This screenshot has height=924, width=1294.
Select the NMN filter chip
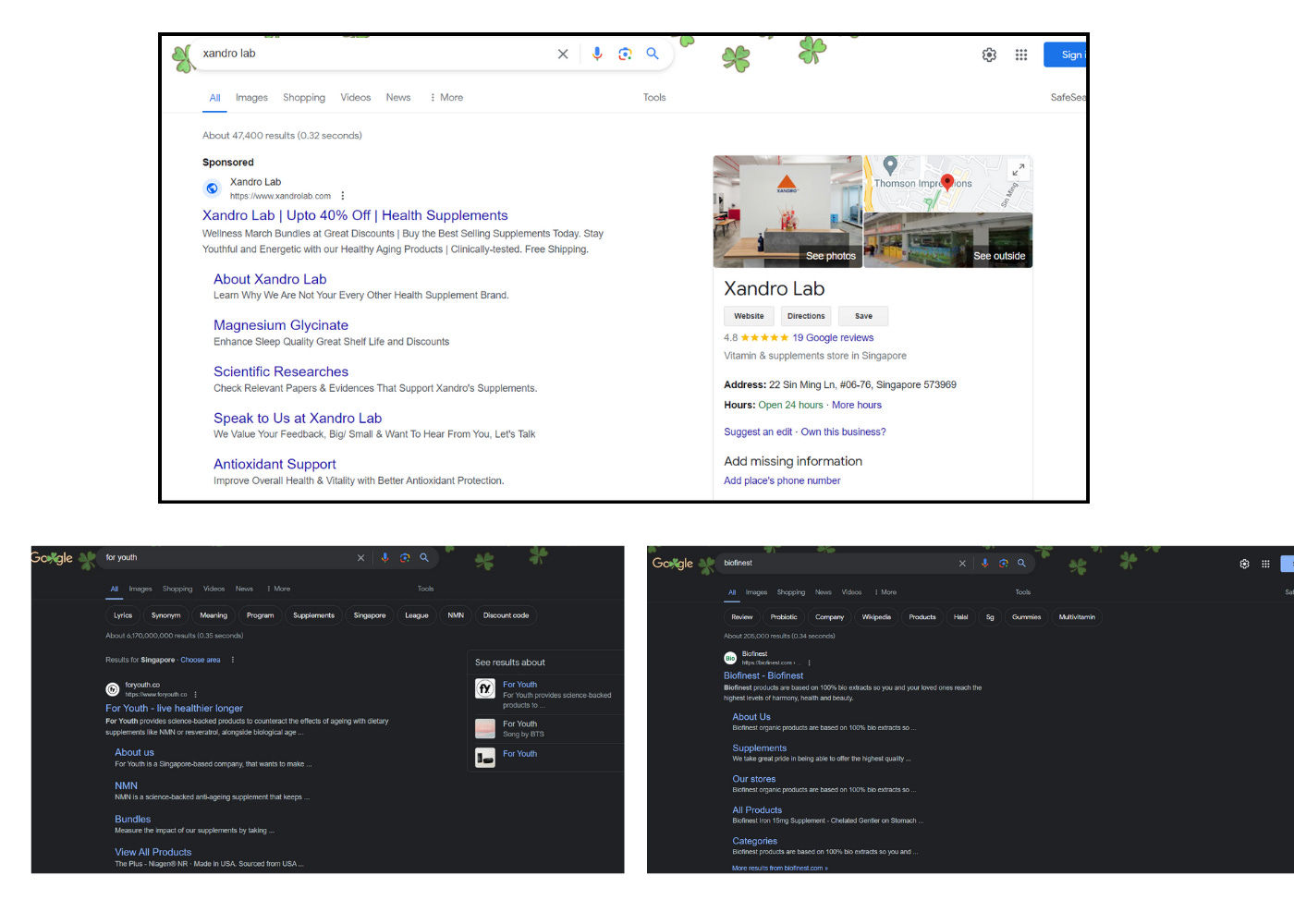(457, 615)
